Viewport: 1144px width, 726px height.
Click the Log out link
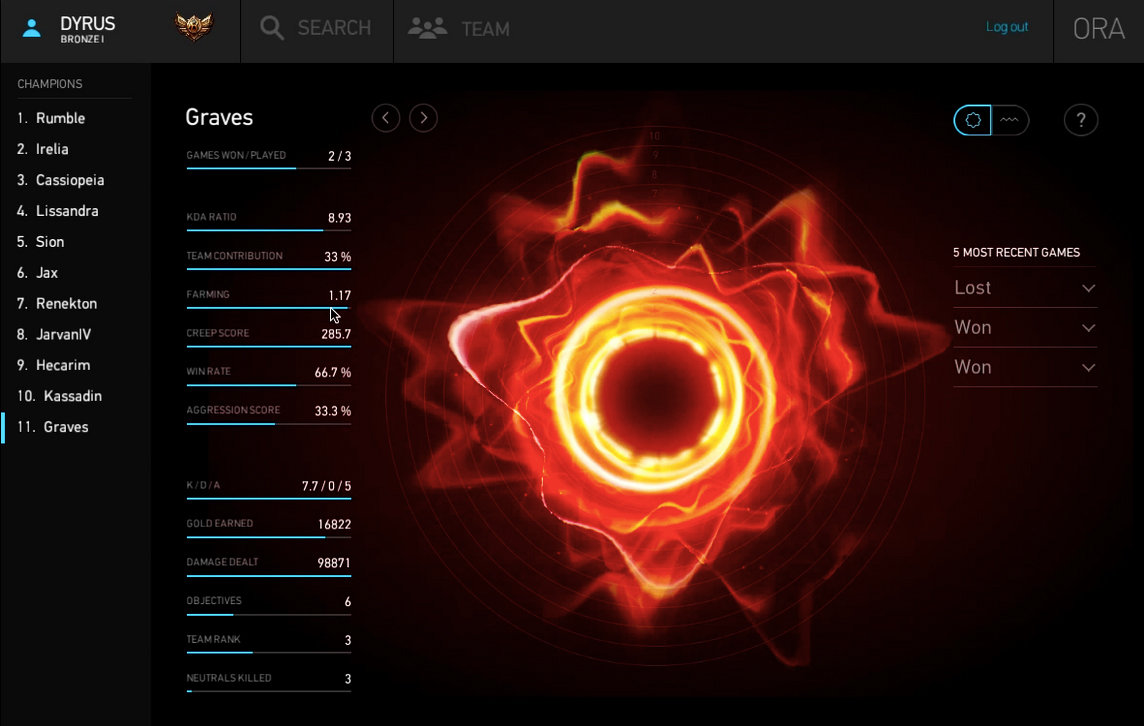1007,27
